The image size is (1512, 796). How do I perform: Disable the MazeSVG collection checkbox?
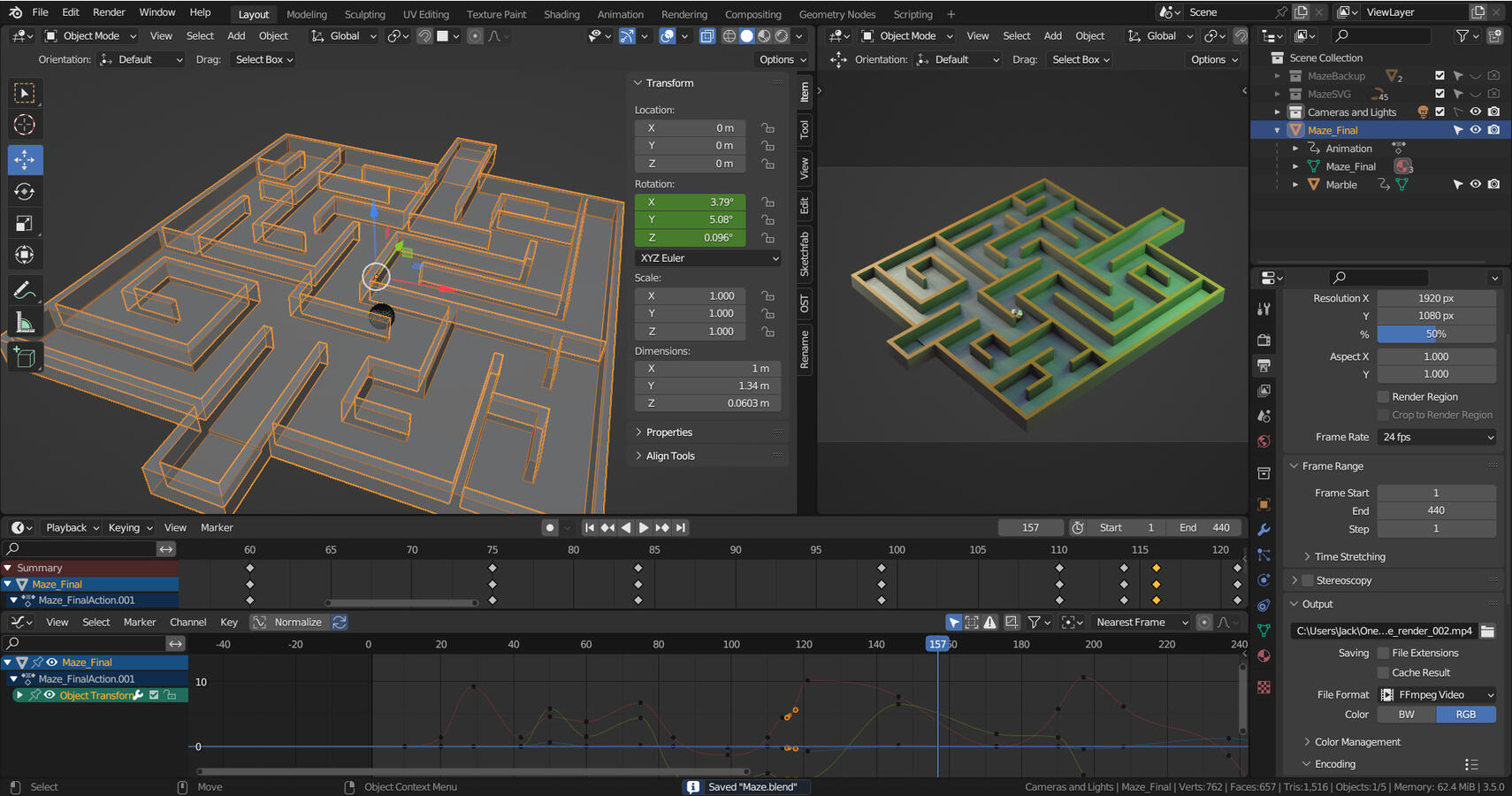click(1439, 94)
